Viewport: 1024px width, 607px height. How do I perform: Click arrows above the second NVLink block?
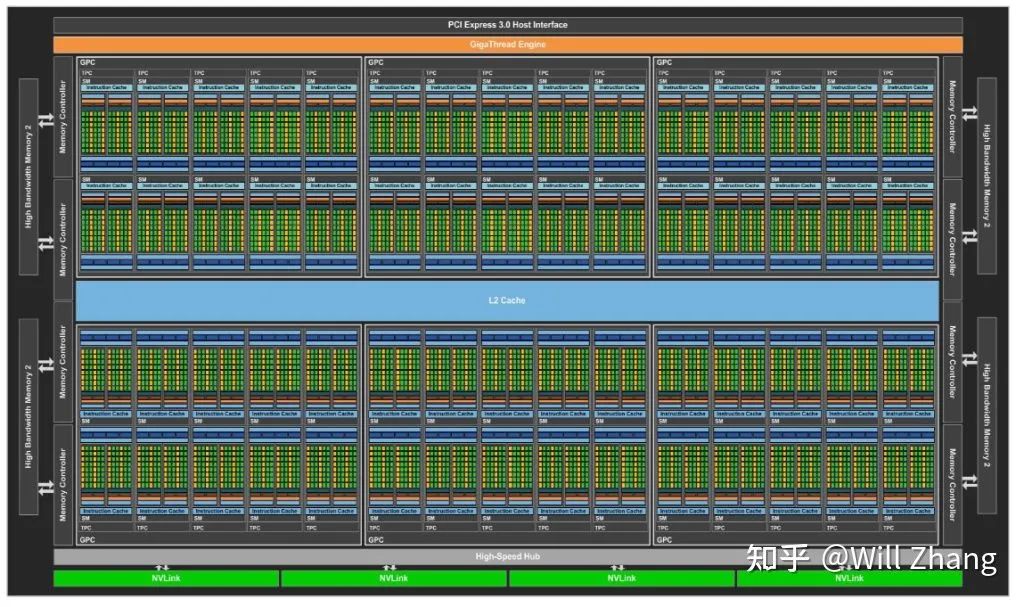pyautogui.click(x=390, y=566)
